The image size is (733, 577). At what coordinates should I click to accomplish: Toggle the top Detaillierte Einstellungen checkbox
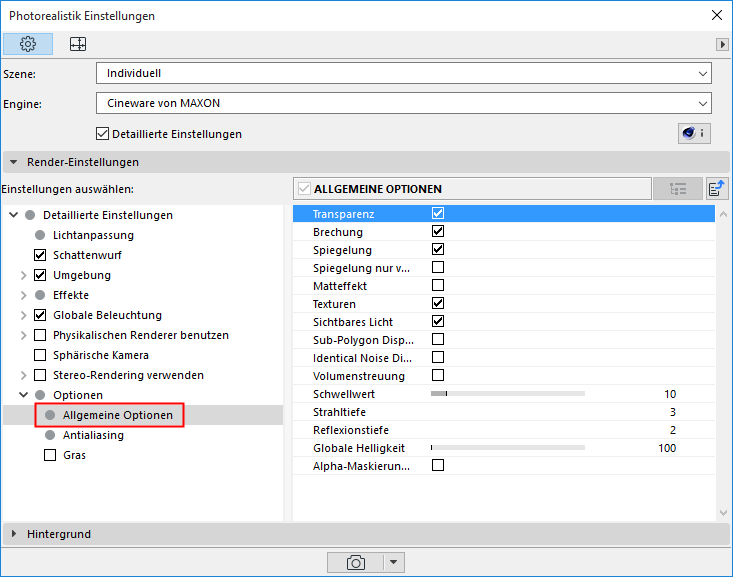[x=102, y=134]
